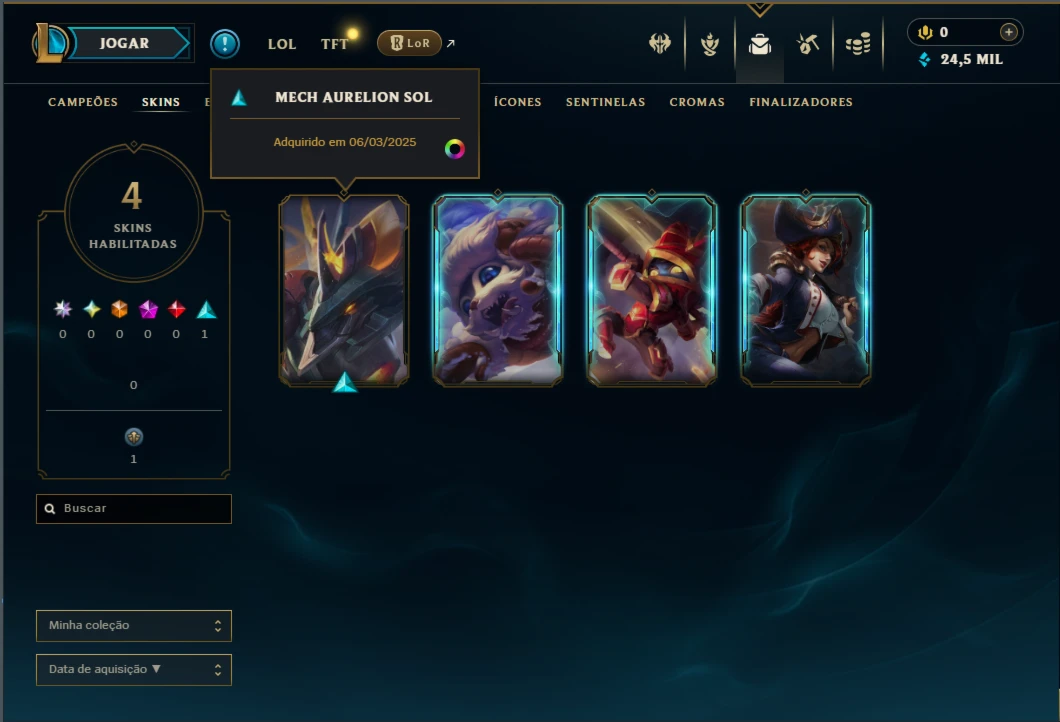Screen dimensions: 1060x722
Task: Switch to the TFT game mode
Action: 334,44
